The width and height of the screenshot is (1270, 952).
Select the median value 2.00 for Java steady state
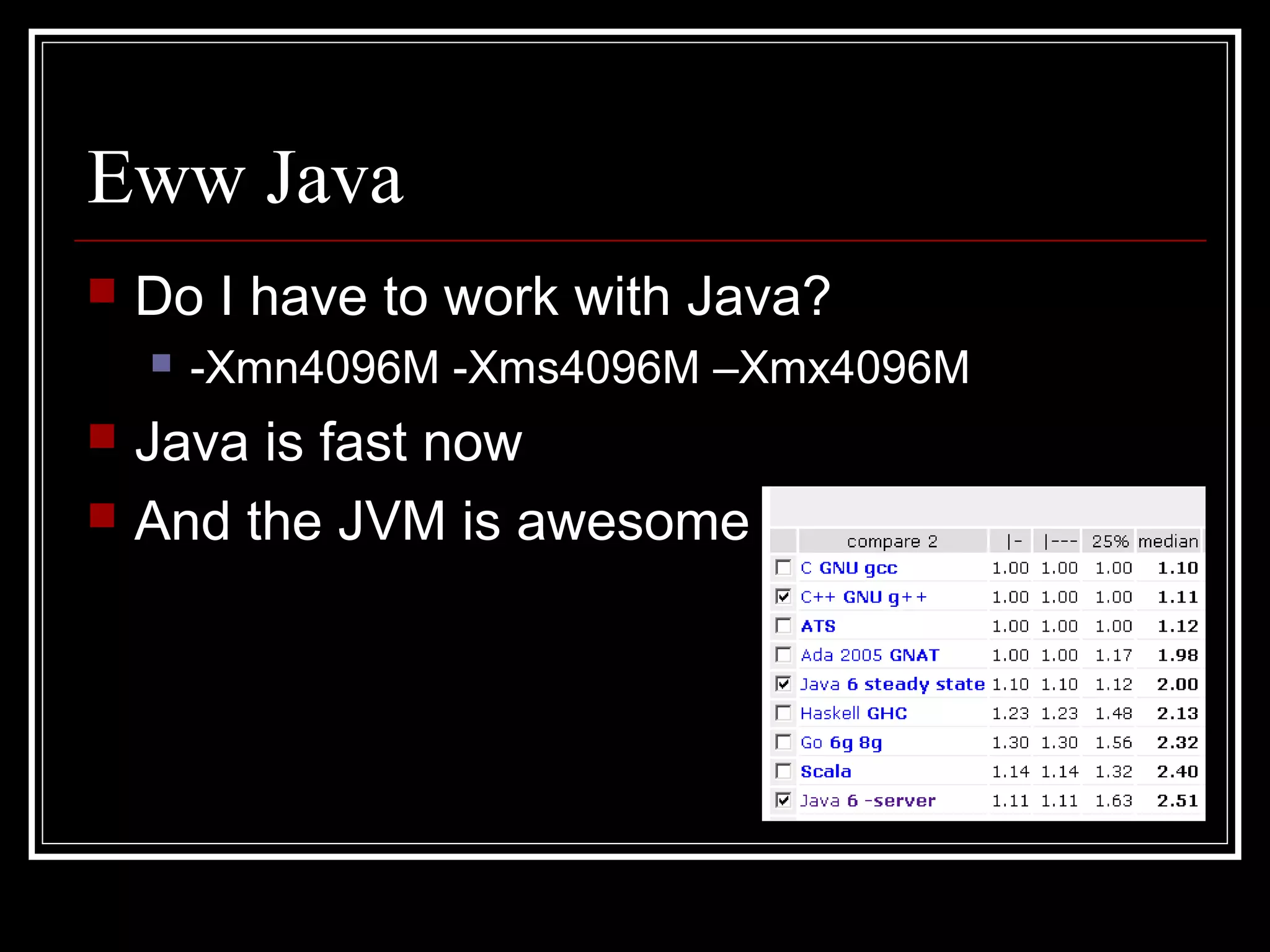click(1178, 684)
